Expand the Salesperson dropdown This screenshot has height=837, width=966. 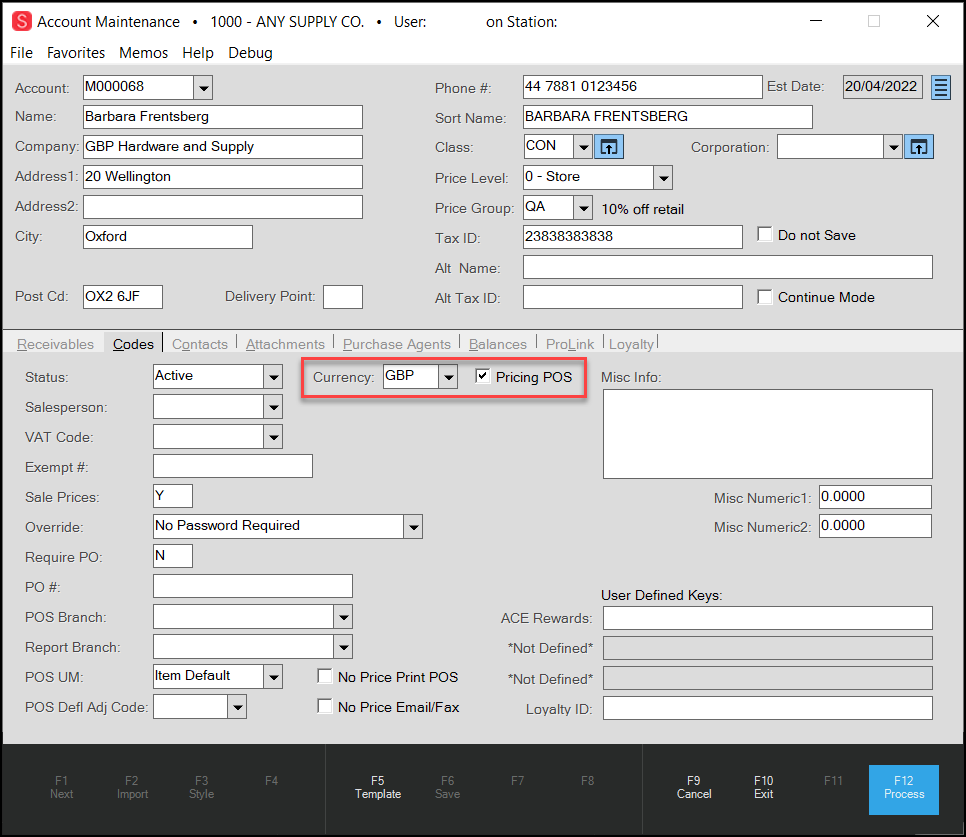coord(273,407)
